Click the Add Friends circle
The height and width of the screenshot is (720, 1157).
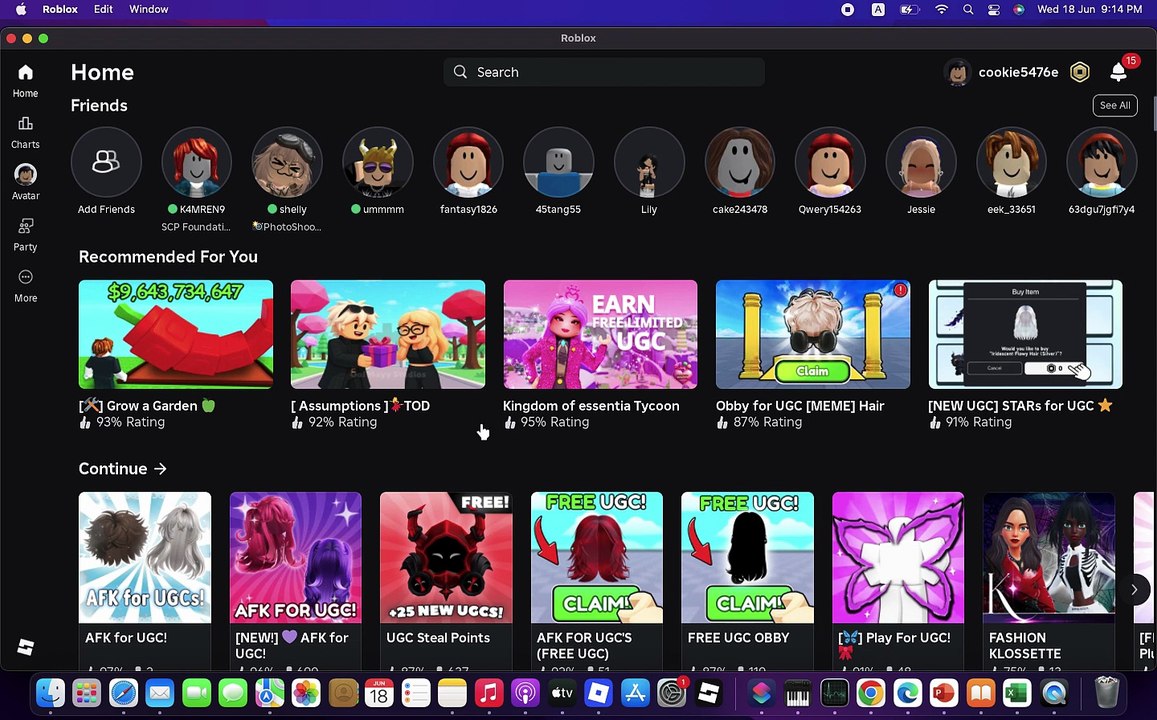(x=106, y=162)
